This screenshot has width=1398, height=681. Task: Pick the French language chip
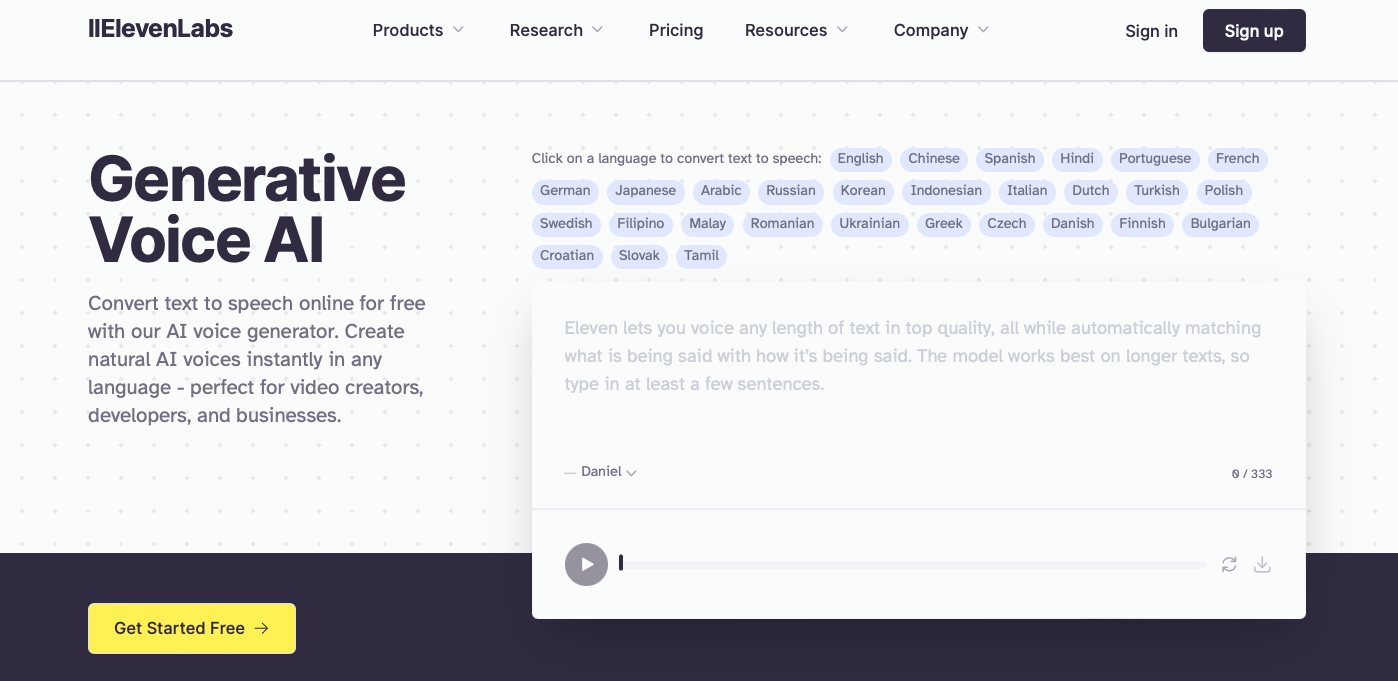1238,159
